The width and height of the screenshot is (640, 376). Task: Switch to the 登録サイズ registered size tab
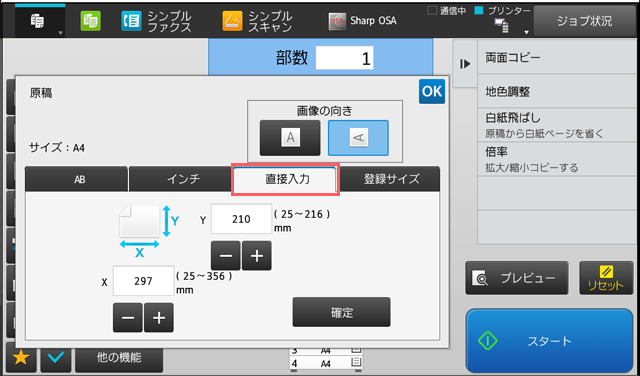(390, 179)
